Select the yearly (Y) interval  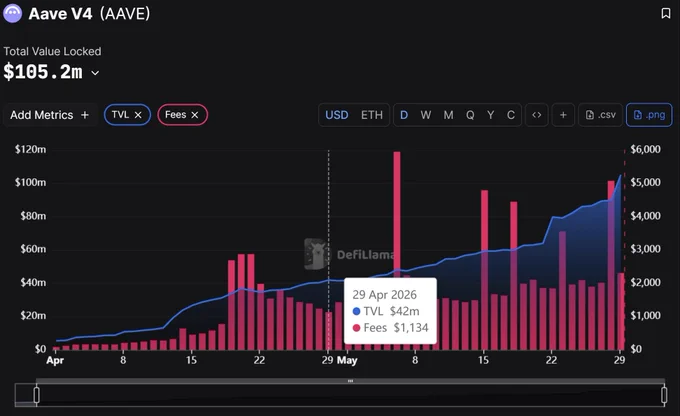490,115
